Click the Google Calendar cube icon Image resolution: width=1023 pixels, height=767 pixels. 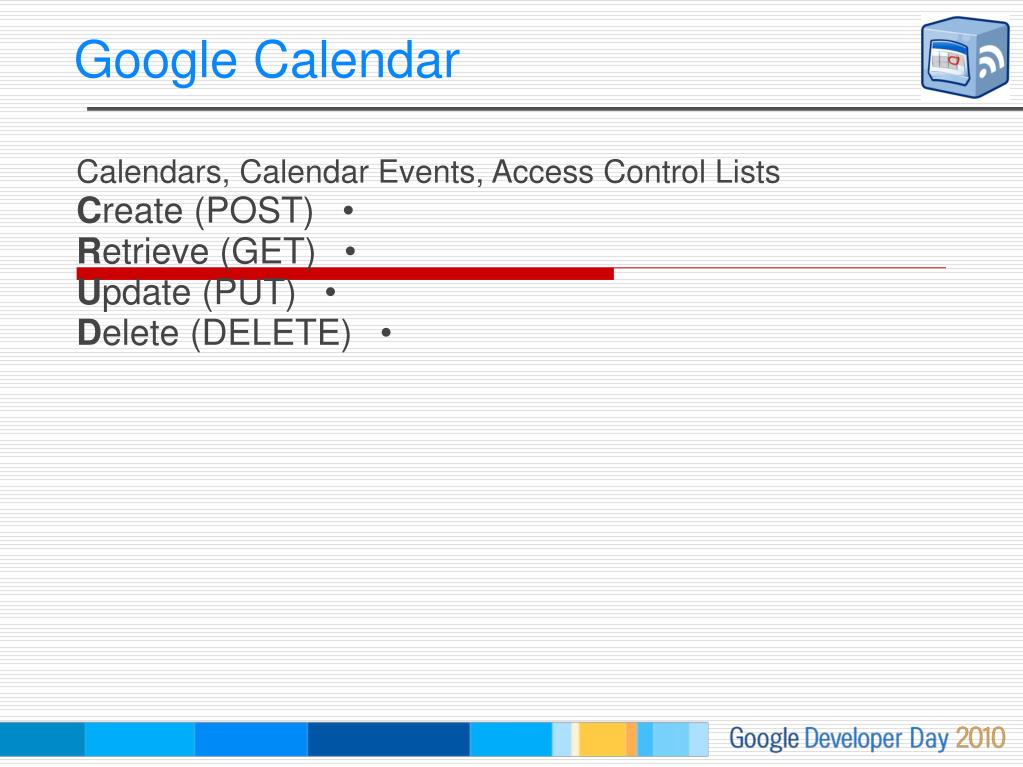tap(965, 57)
